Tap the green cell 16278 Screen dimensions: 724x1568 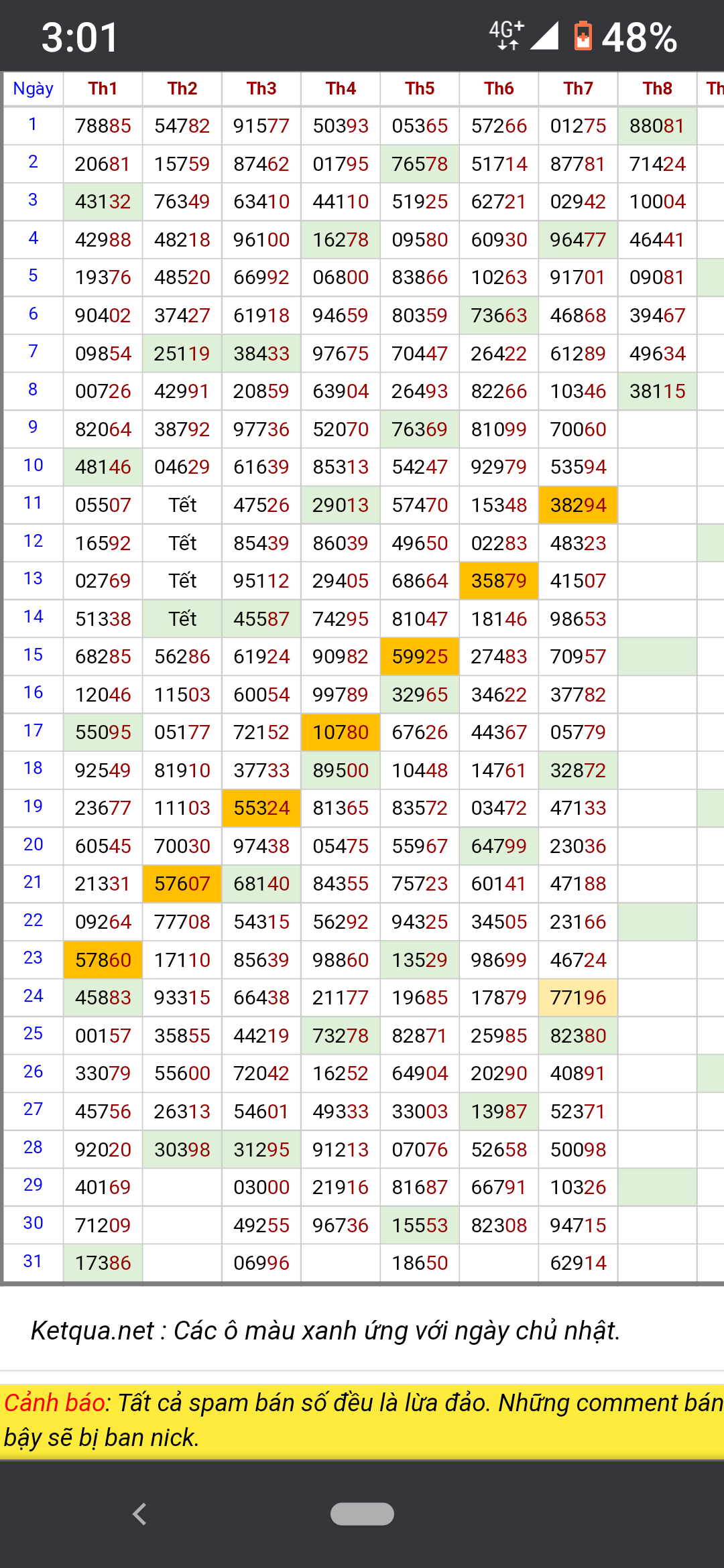click(341, 240)
